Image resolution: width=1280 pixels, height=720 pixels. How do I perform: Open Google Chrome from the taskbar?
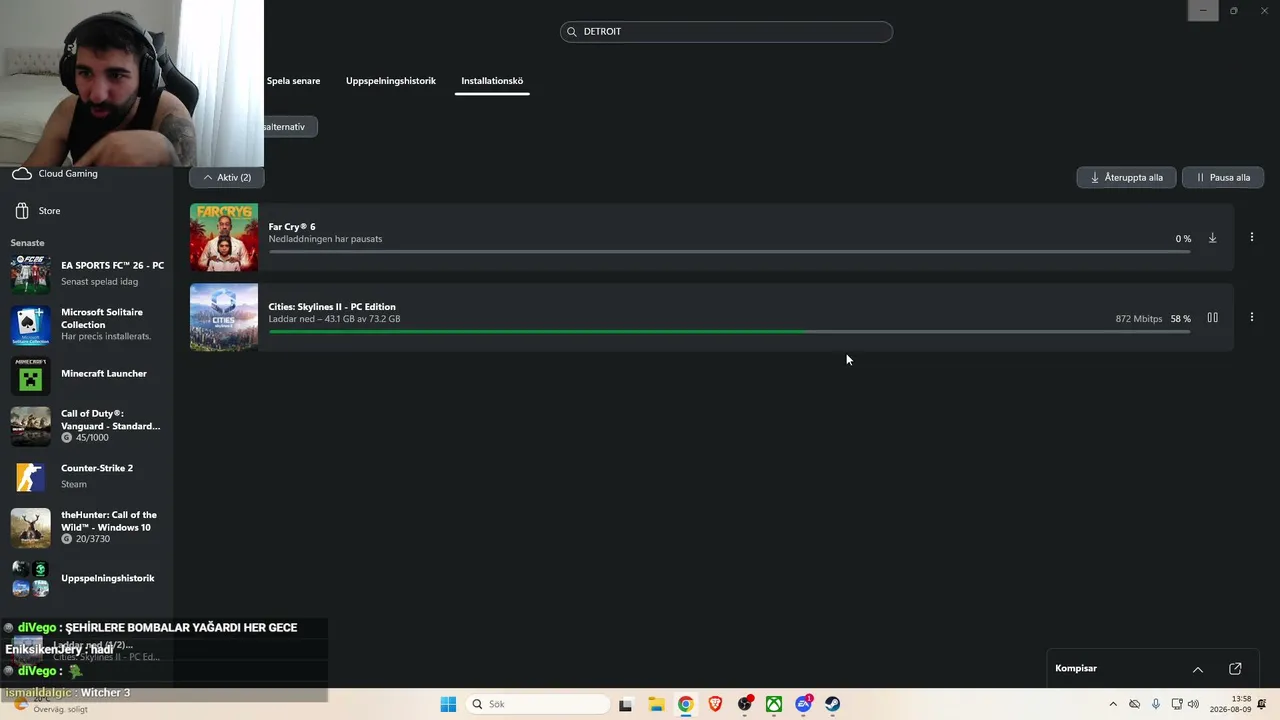click(x=686, y=704)
